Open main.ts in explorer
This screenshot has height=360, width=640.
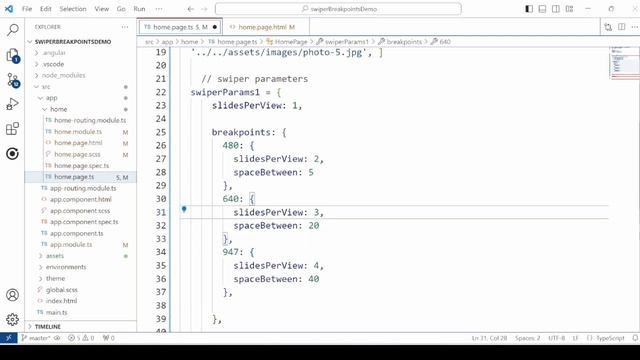(56, 312)
